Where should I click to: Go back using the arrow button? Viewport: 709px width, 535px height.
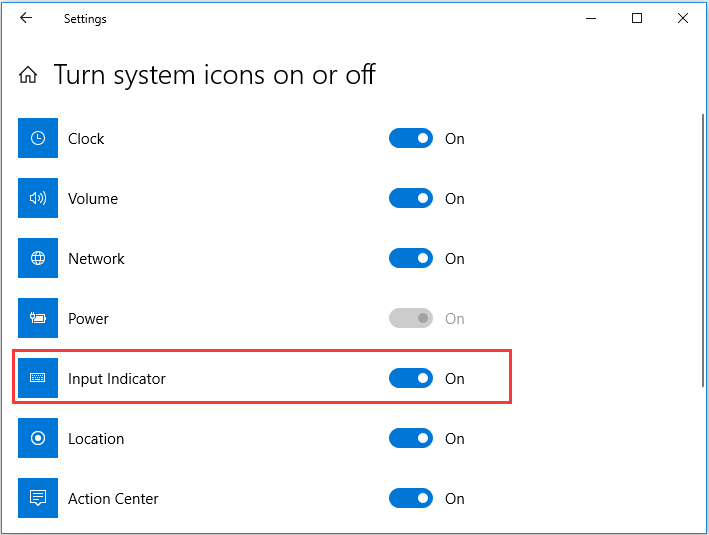tap(26, 18)
